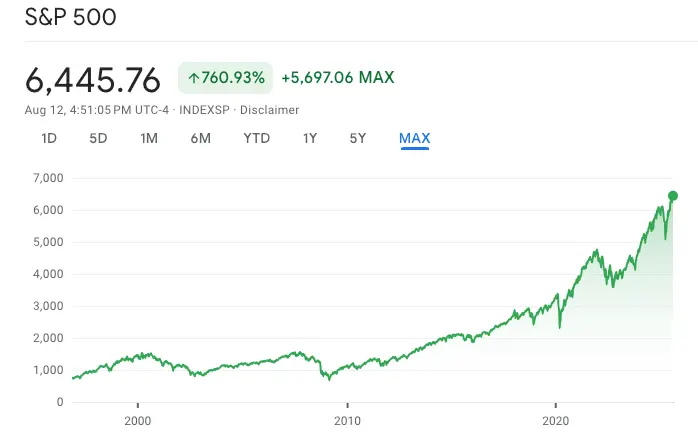Switch to the 5D range tab
The image size is (698, 437).
(98, 139)
